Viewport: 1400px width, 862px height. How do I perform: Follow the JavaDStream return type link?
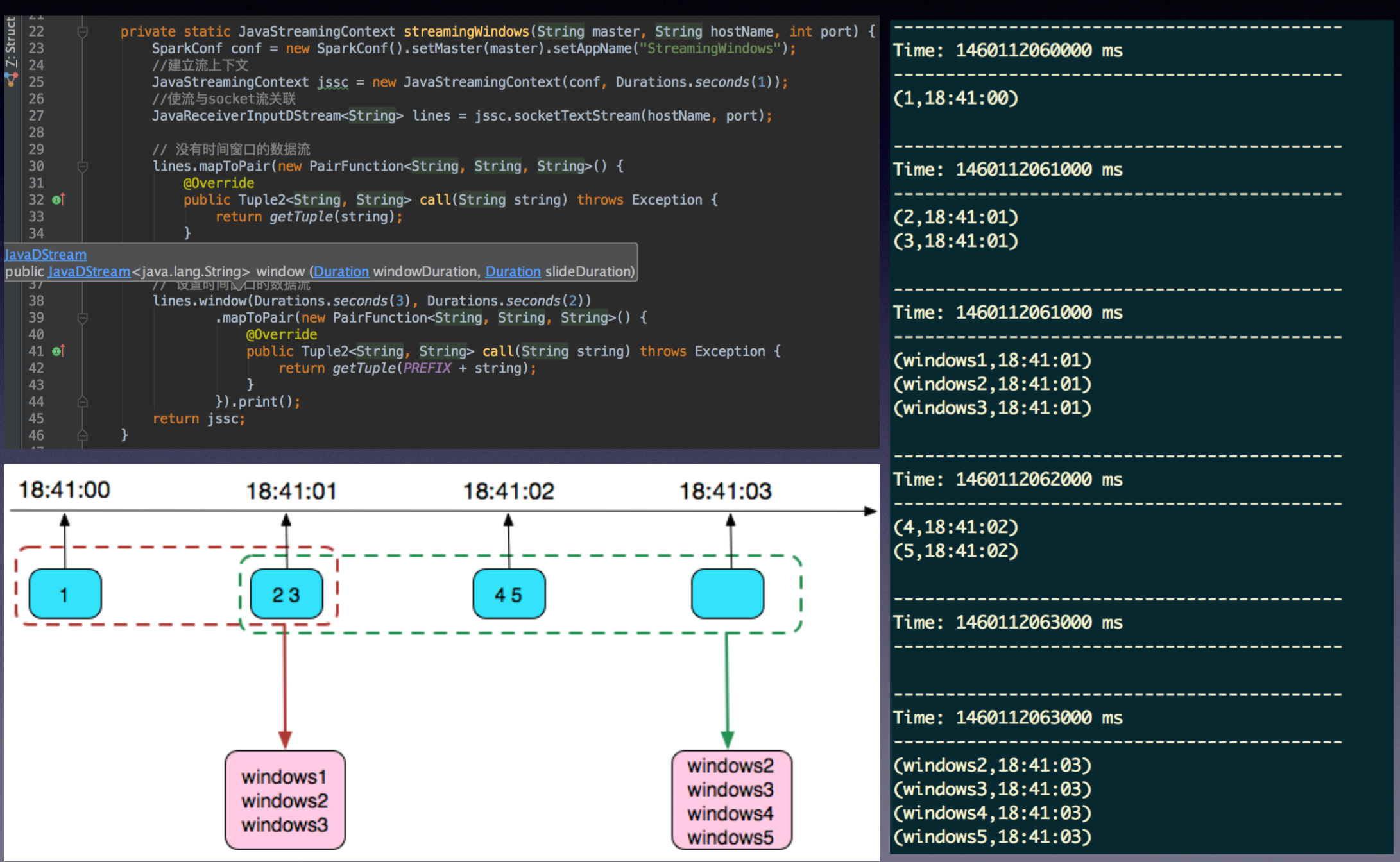[x=89, y=271]
